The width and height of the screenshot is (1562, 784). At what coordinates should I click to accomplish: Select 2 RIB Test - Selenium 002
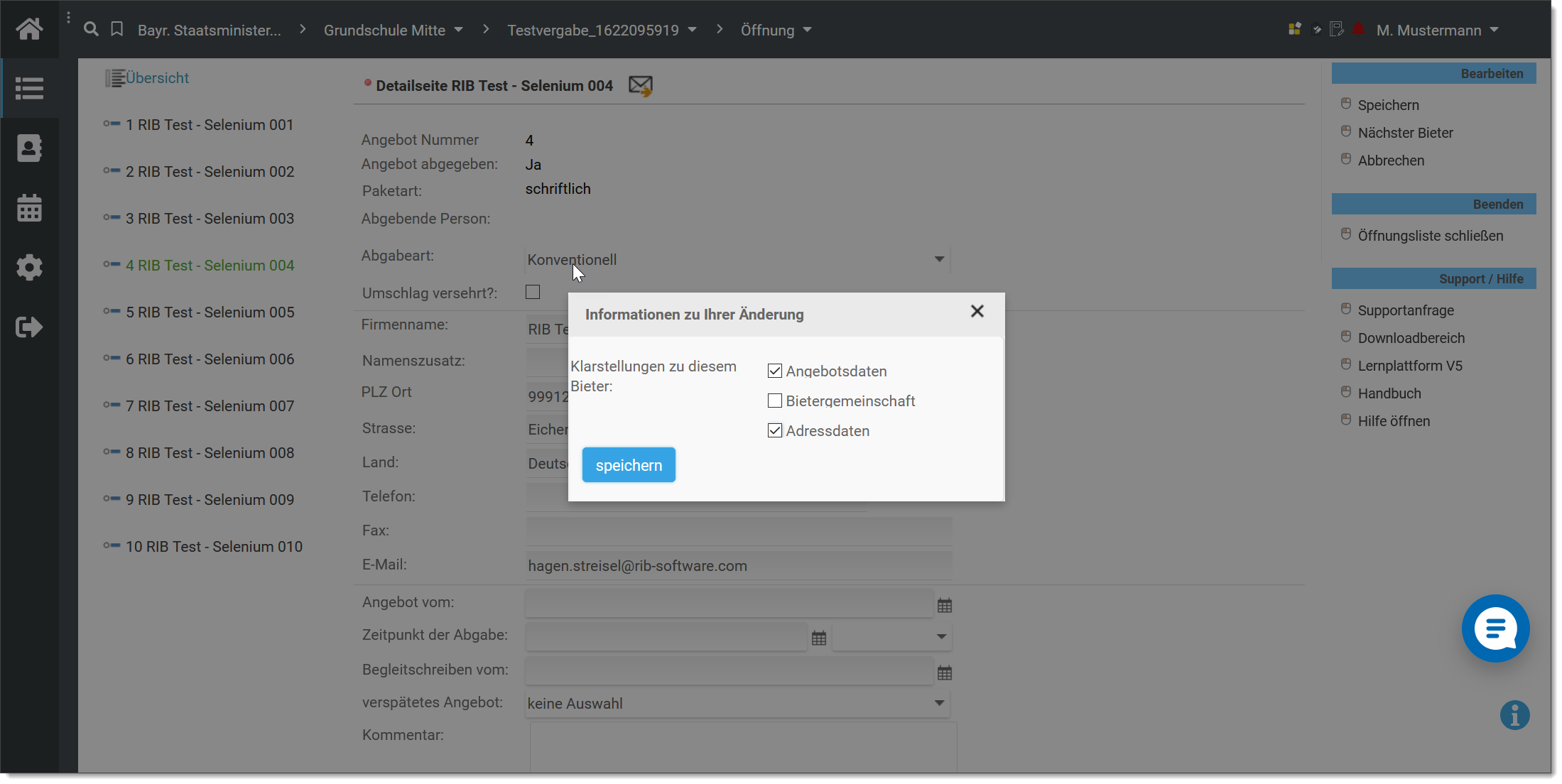[210, 171]
